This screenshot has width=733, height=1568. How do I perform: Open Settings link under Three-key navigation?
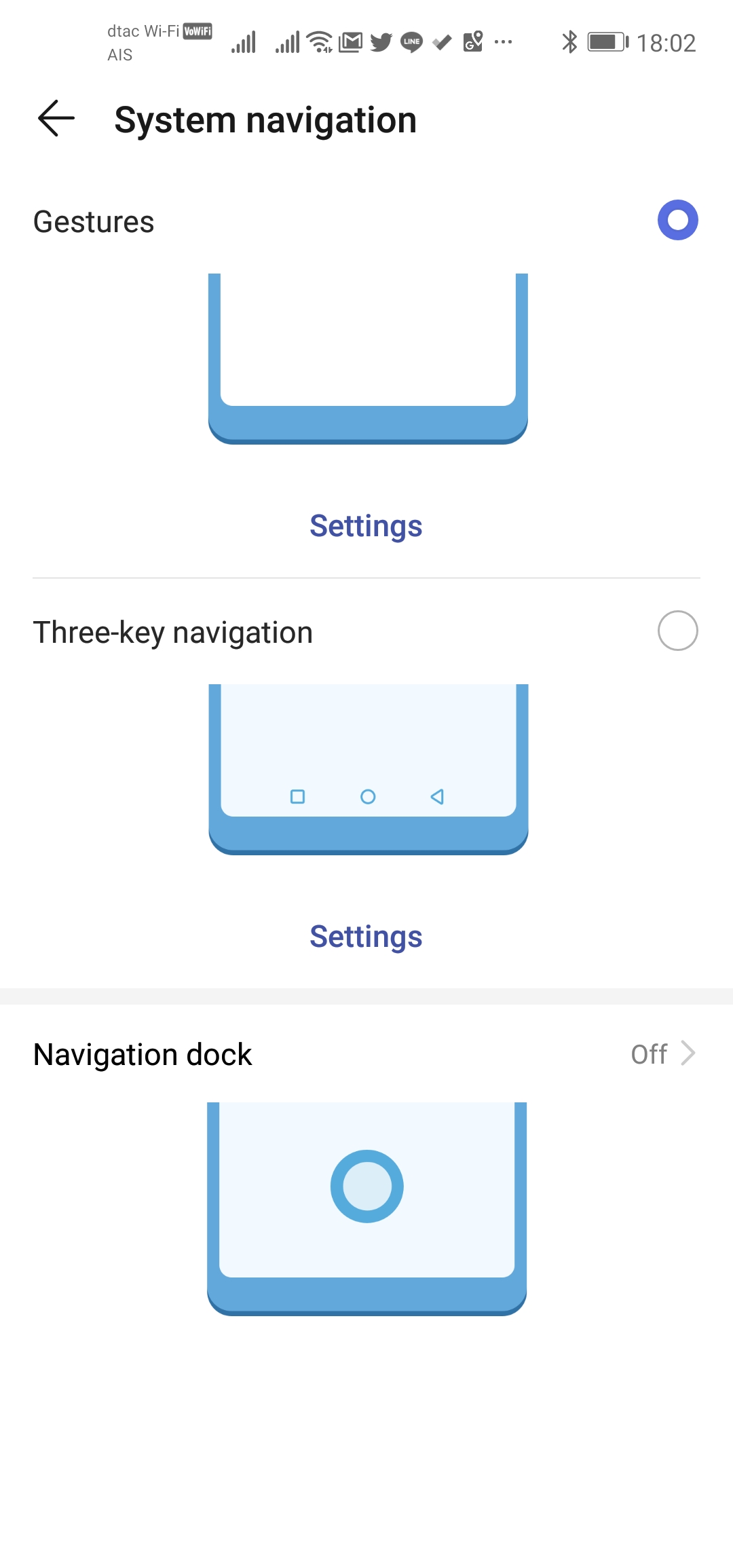point(366,937)
